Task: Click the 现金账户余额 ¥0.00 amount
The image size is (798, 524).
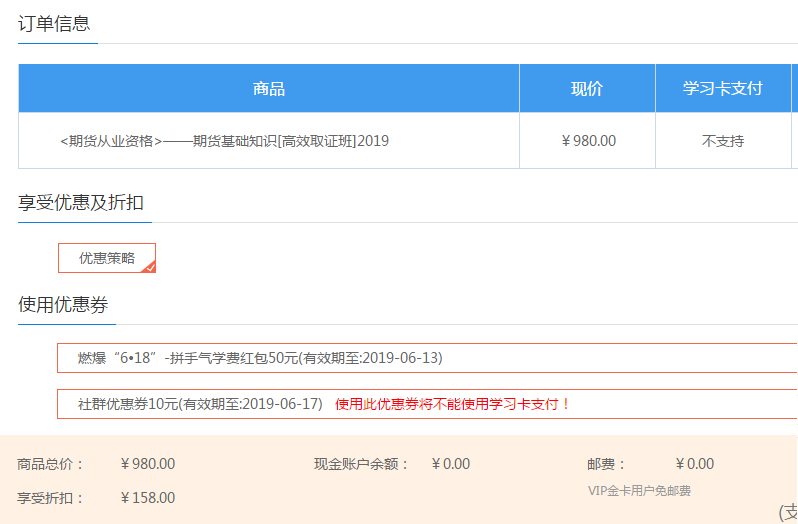Action: pos(450,464)
